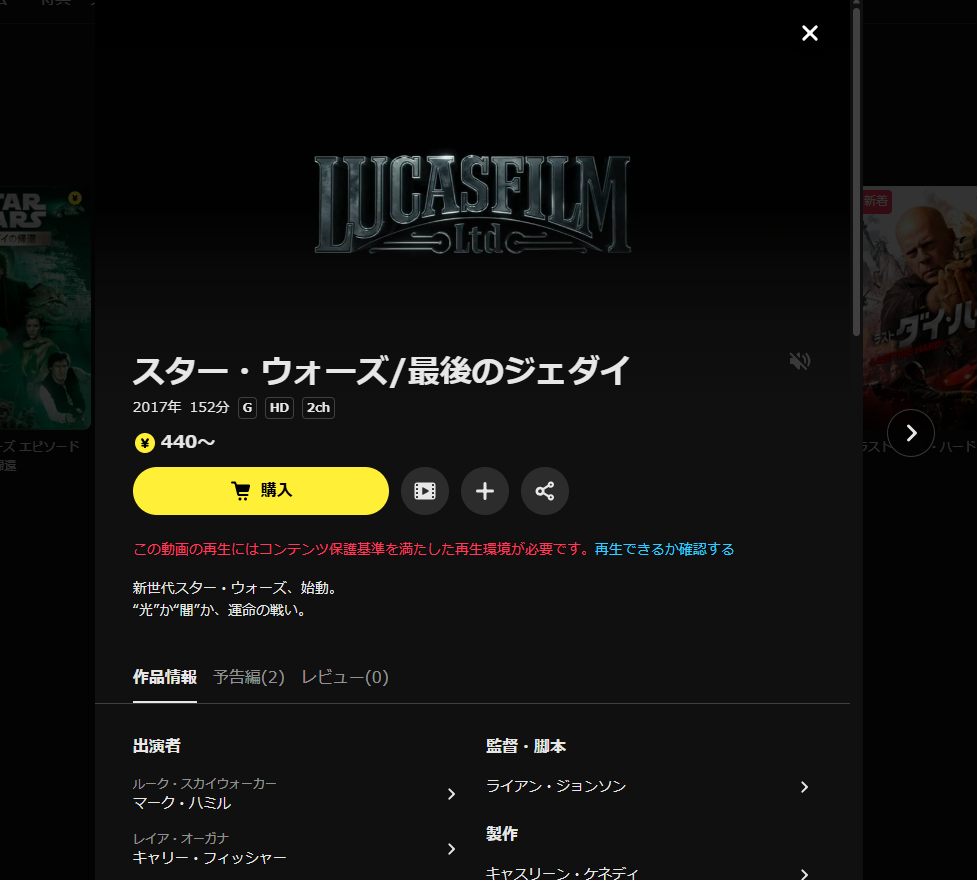This screenshot has width=977, height=880.
Task: Click the 製作 heading
Action: point(502,834)
